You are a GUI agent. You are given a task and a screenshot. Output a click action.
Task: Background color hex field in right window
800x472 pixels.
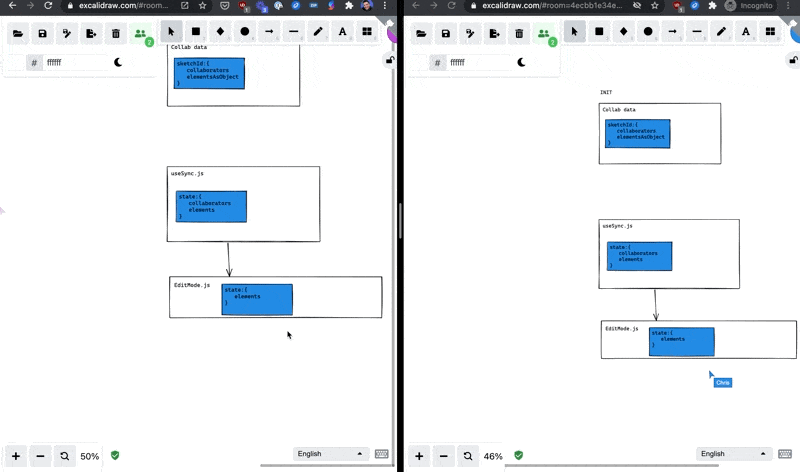[478, 62]
